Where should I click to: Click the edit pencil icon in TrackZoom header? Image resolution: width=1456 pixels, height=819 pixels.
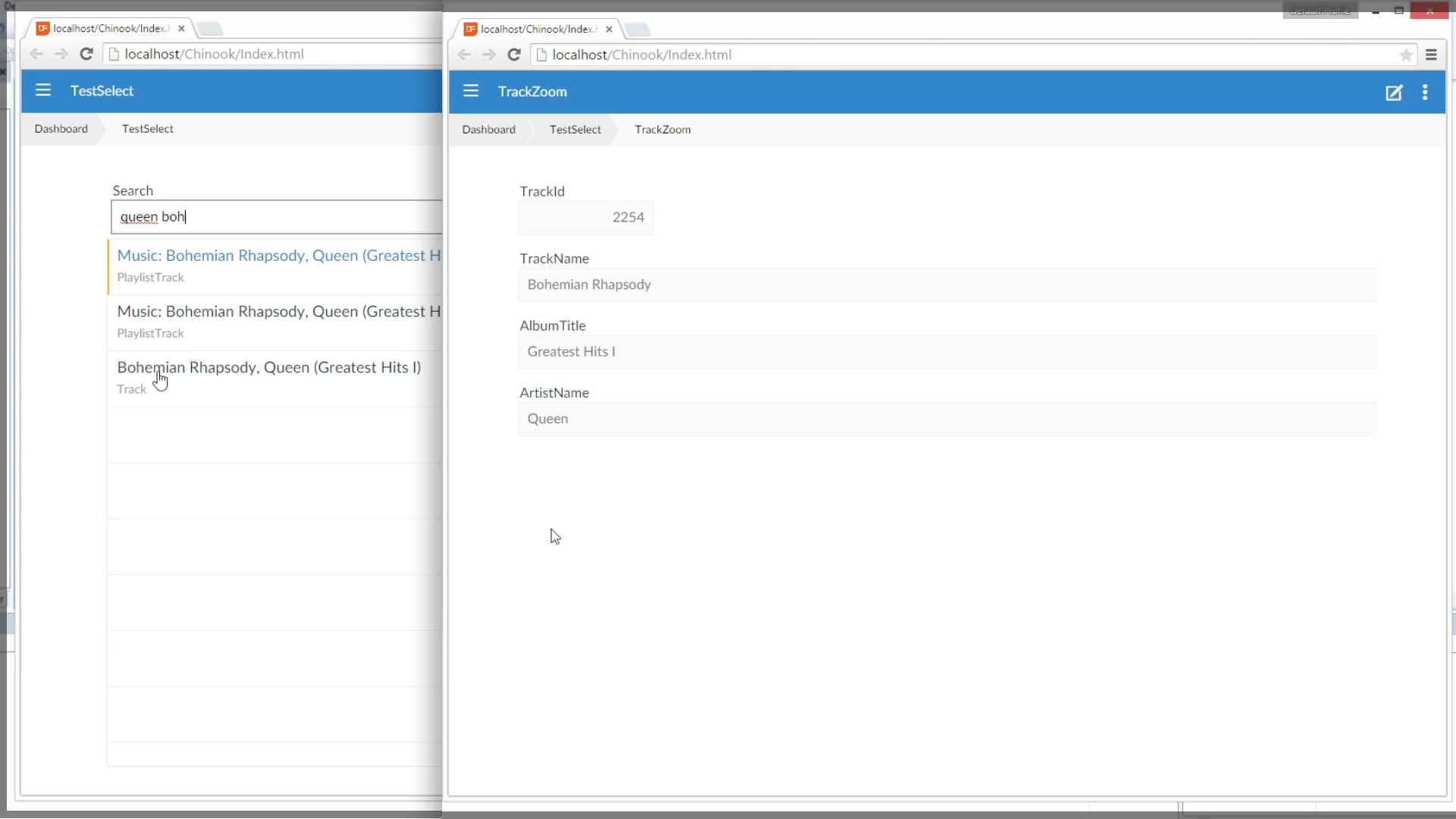[1394, 93]
